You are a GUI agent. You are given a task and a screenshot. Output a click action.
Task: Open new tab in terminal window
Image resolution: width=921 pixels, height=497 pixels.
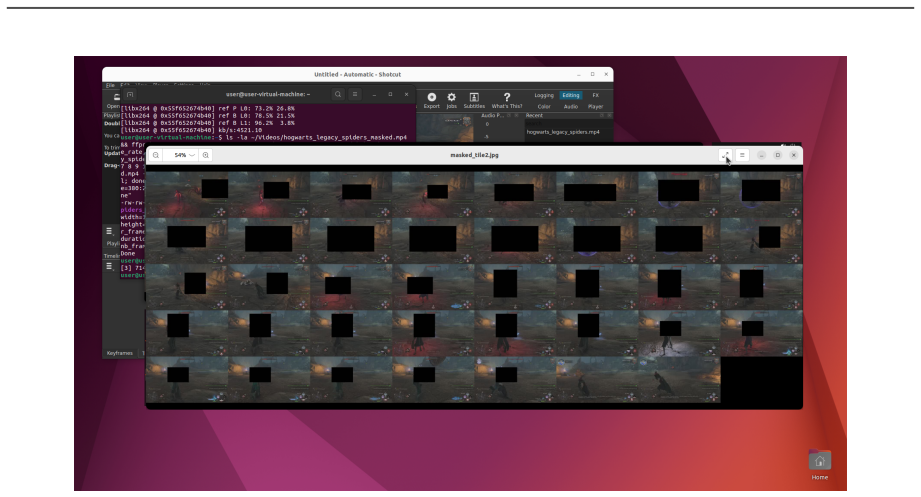click(130, 94)
